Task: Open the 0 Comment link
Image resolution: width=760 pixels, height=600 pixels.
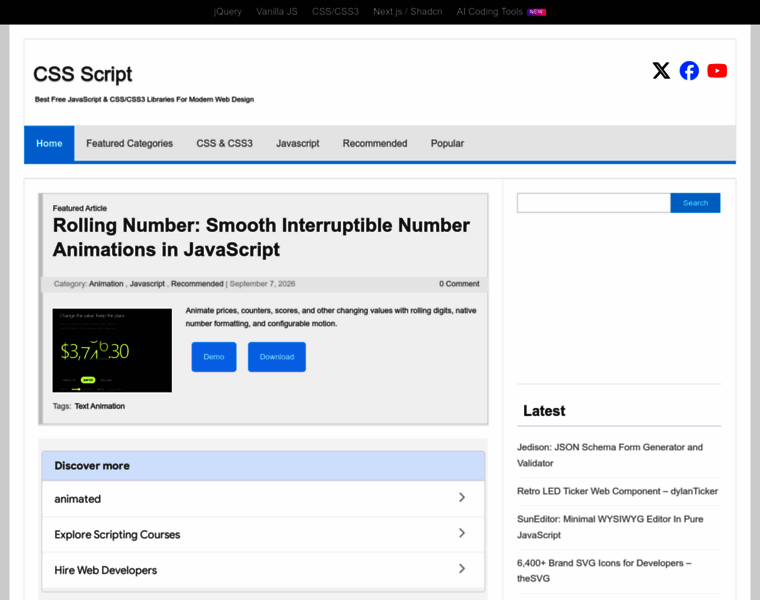Action: pyautogui.click(x=459, y=284)
